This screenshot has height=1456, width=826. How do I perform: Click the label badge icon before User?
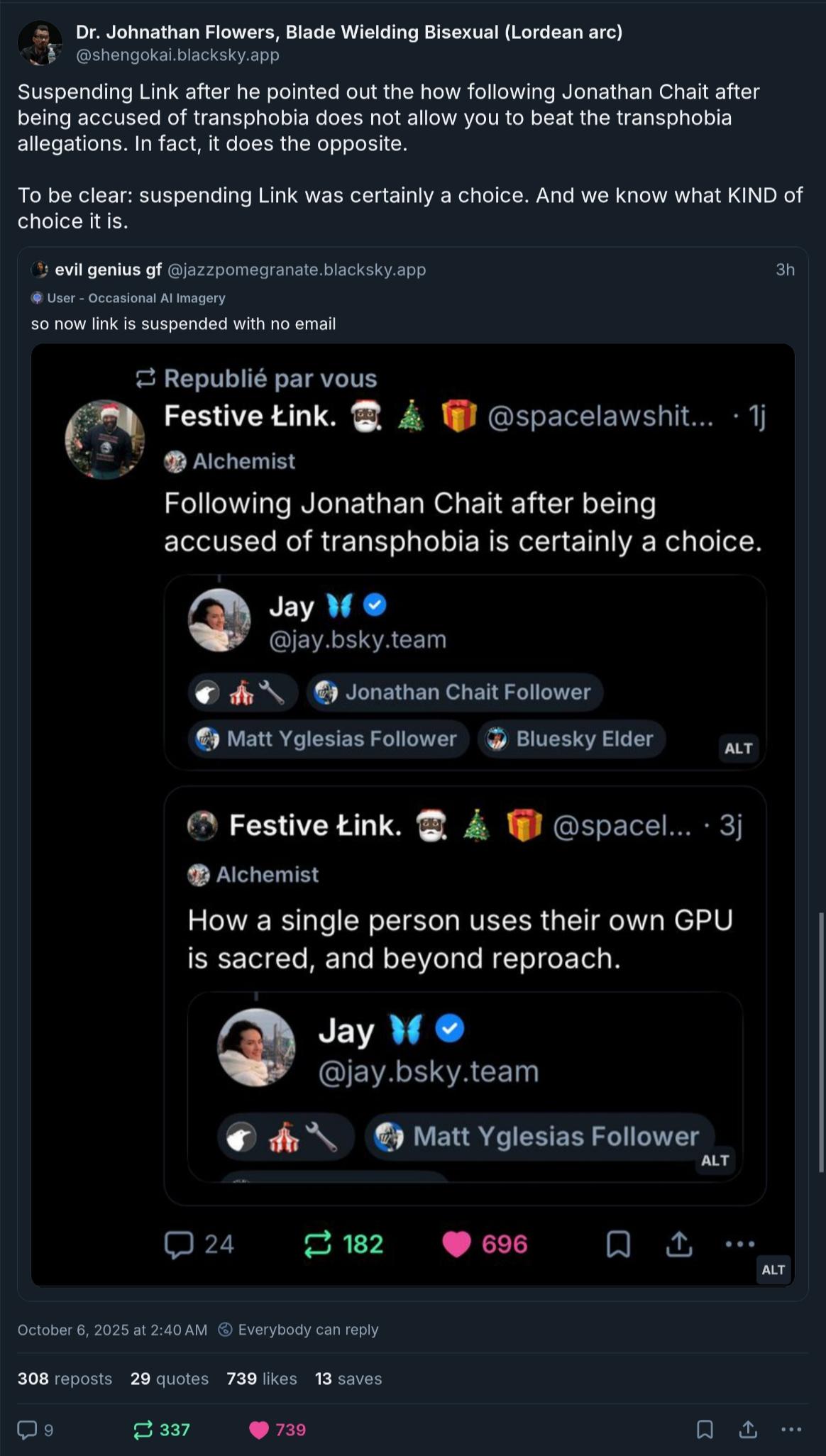tap(37, 298)
